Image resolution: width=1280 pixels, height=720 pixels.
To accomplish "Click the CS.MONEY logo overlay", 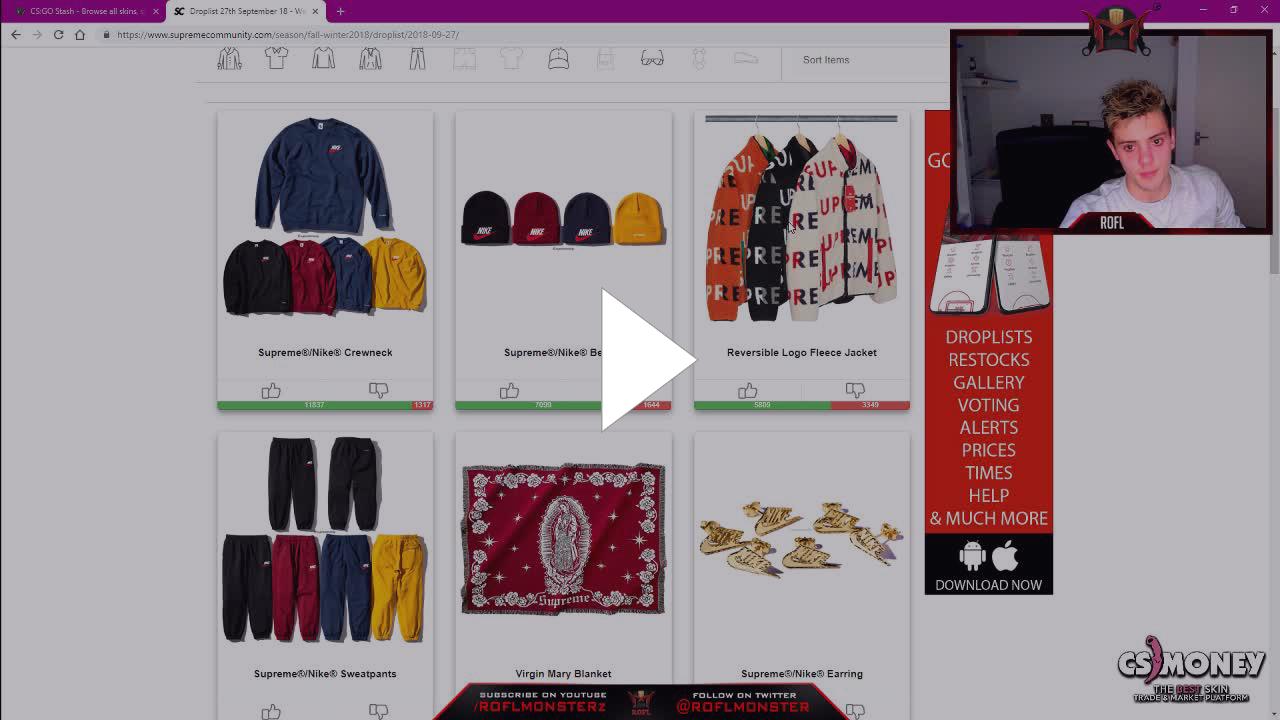I will [x=1191, y=668].
